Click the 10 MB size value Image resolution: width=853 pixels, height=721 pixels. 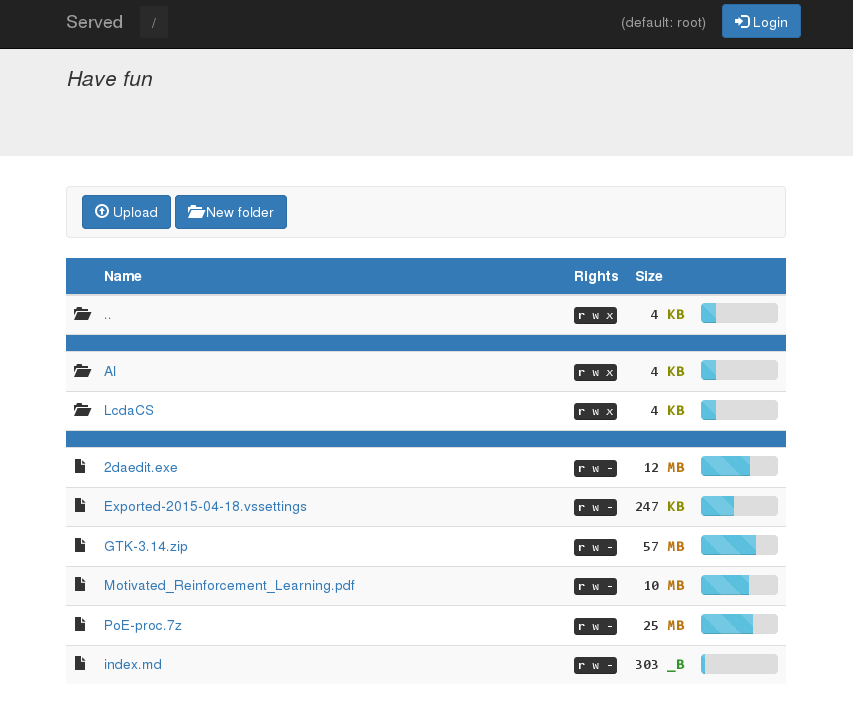[x=664, y=586]
